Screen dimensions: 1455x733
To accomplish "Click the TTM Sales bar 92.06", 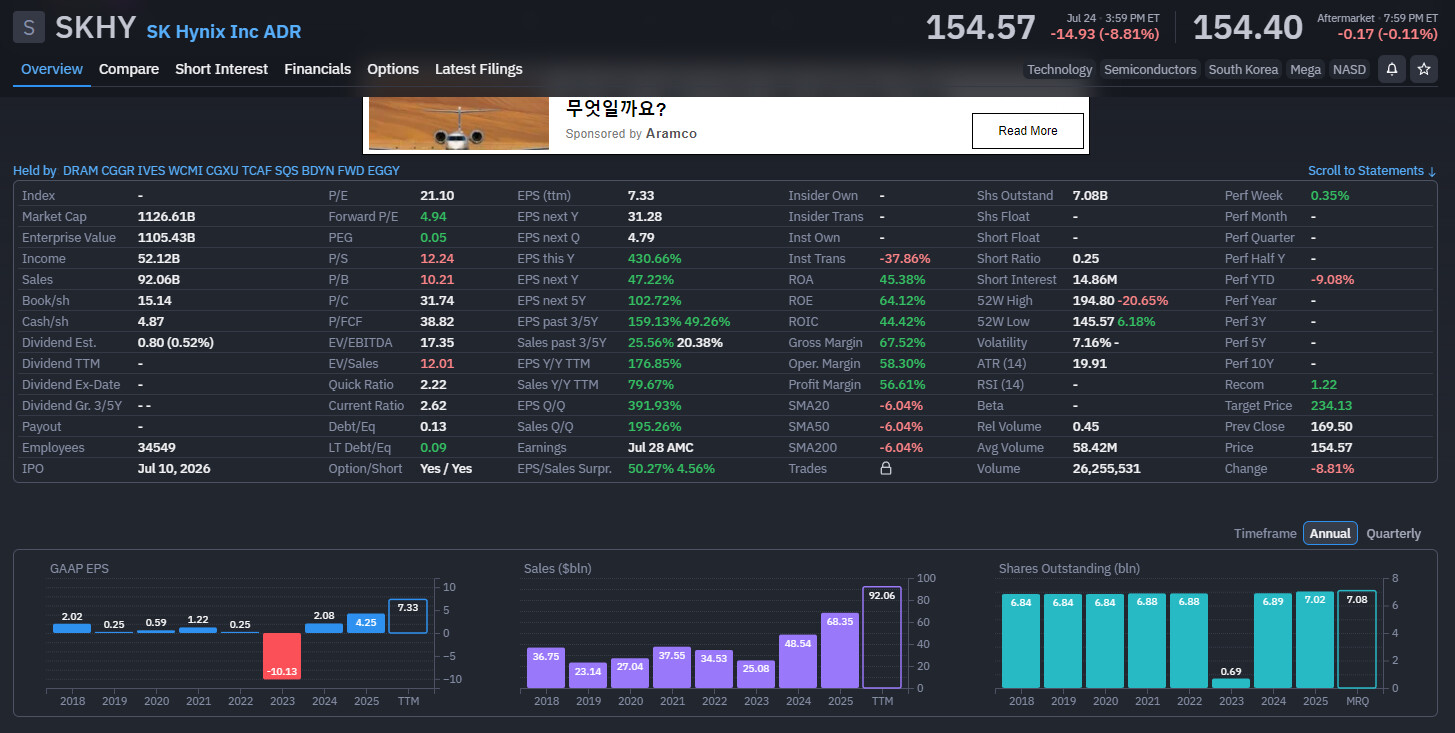I will click(881, 637).
